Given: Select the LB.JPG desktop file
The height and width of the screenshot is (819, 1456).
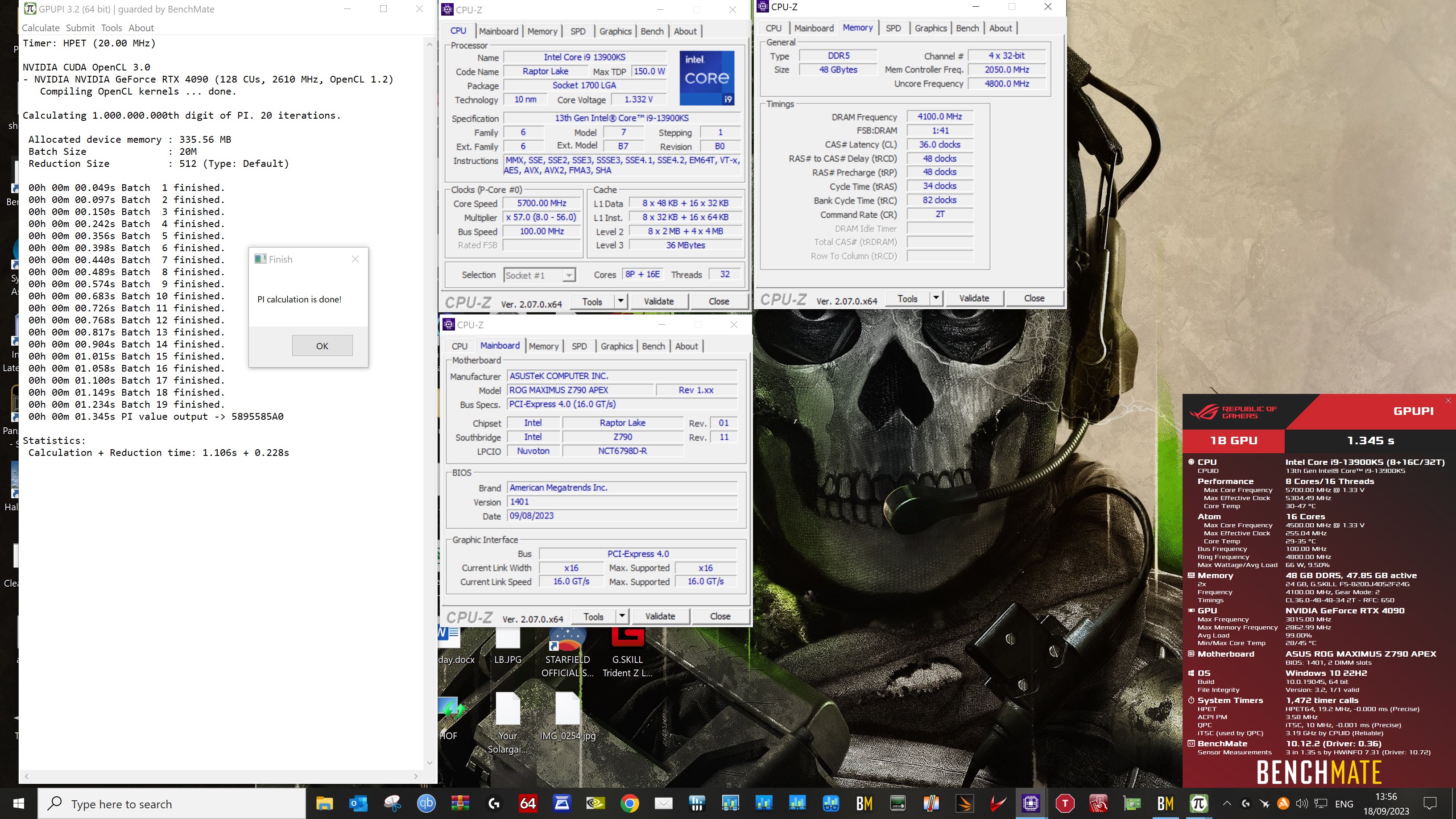Looking at the screenshot, I should coord(508,646).
